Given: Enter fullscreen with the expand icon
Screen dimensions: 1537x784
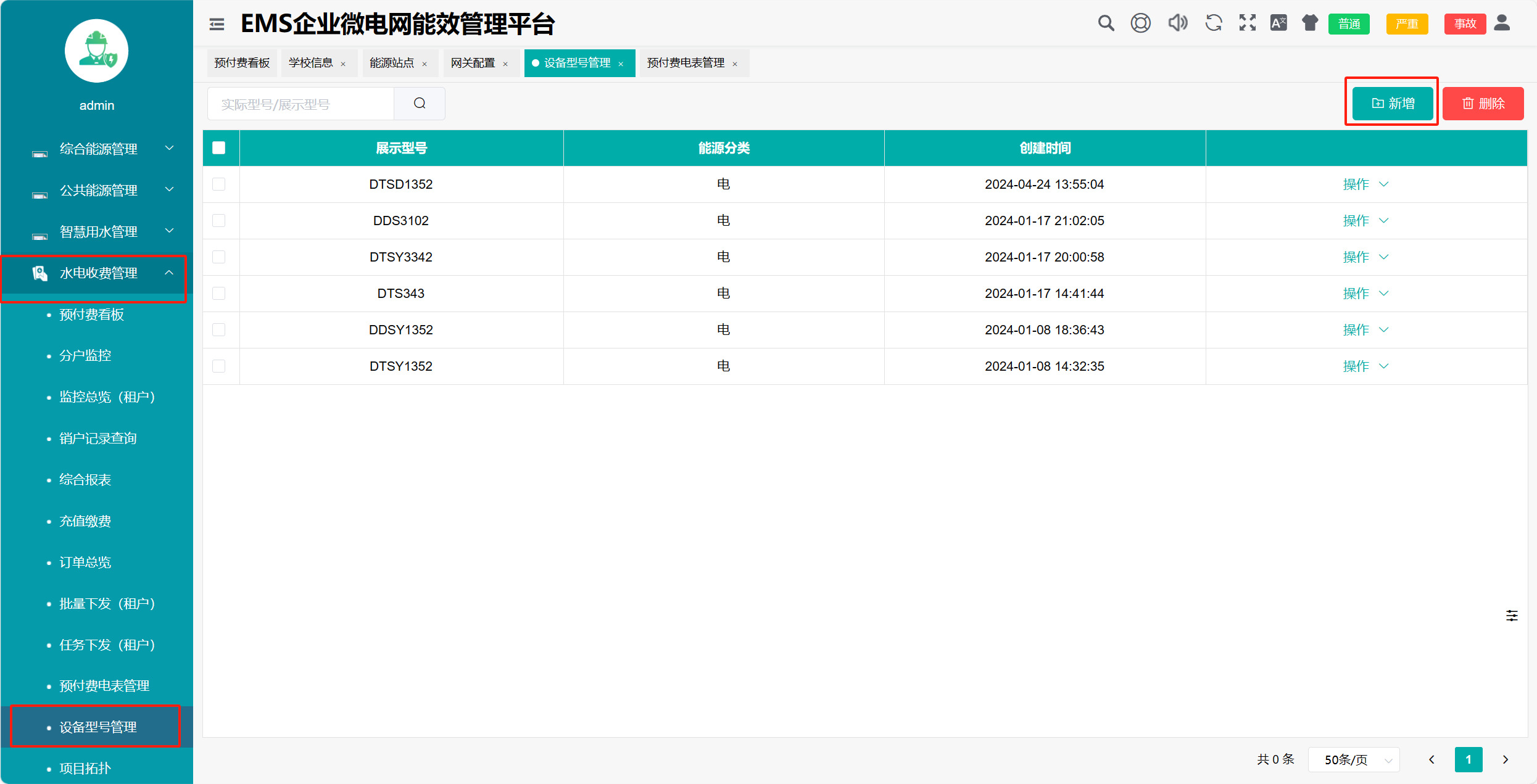Looking at the screenshot, I should pyautogui.click(x=1247, y=23).
